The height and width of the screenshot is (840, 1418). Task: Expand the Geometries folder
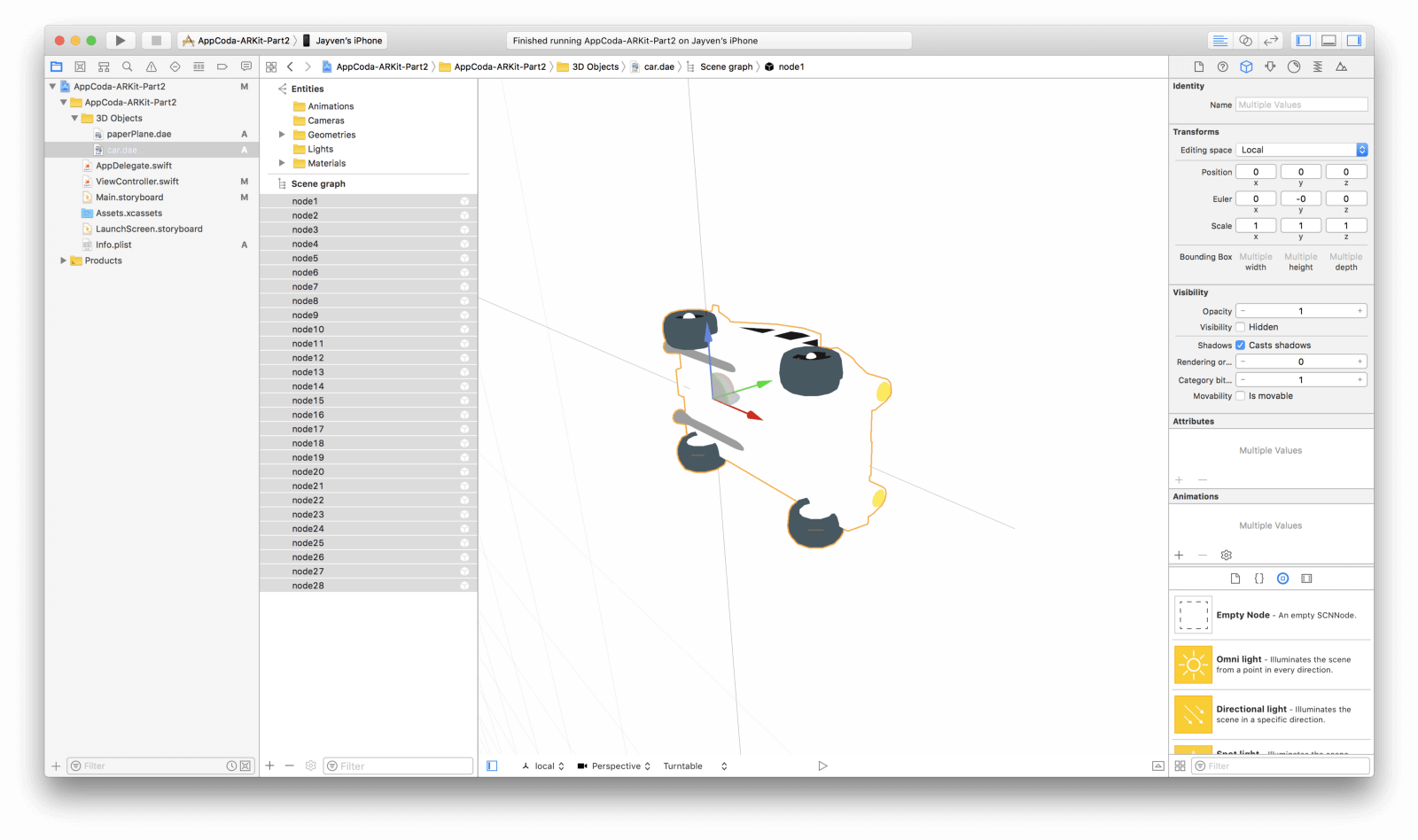click(282, 135)
